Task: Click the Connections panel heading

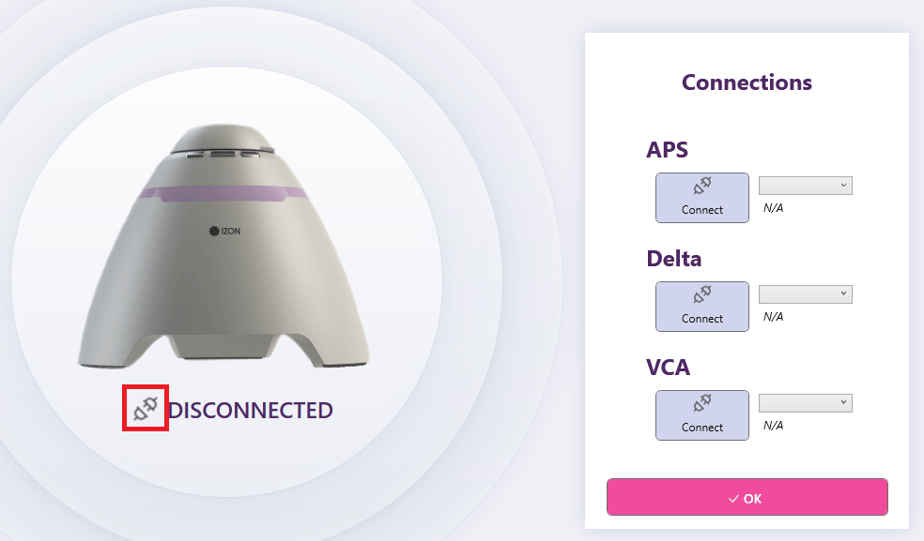Action: click(x=746, y=82)
